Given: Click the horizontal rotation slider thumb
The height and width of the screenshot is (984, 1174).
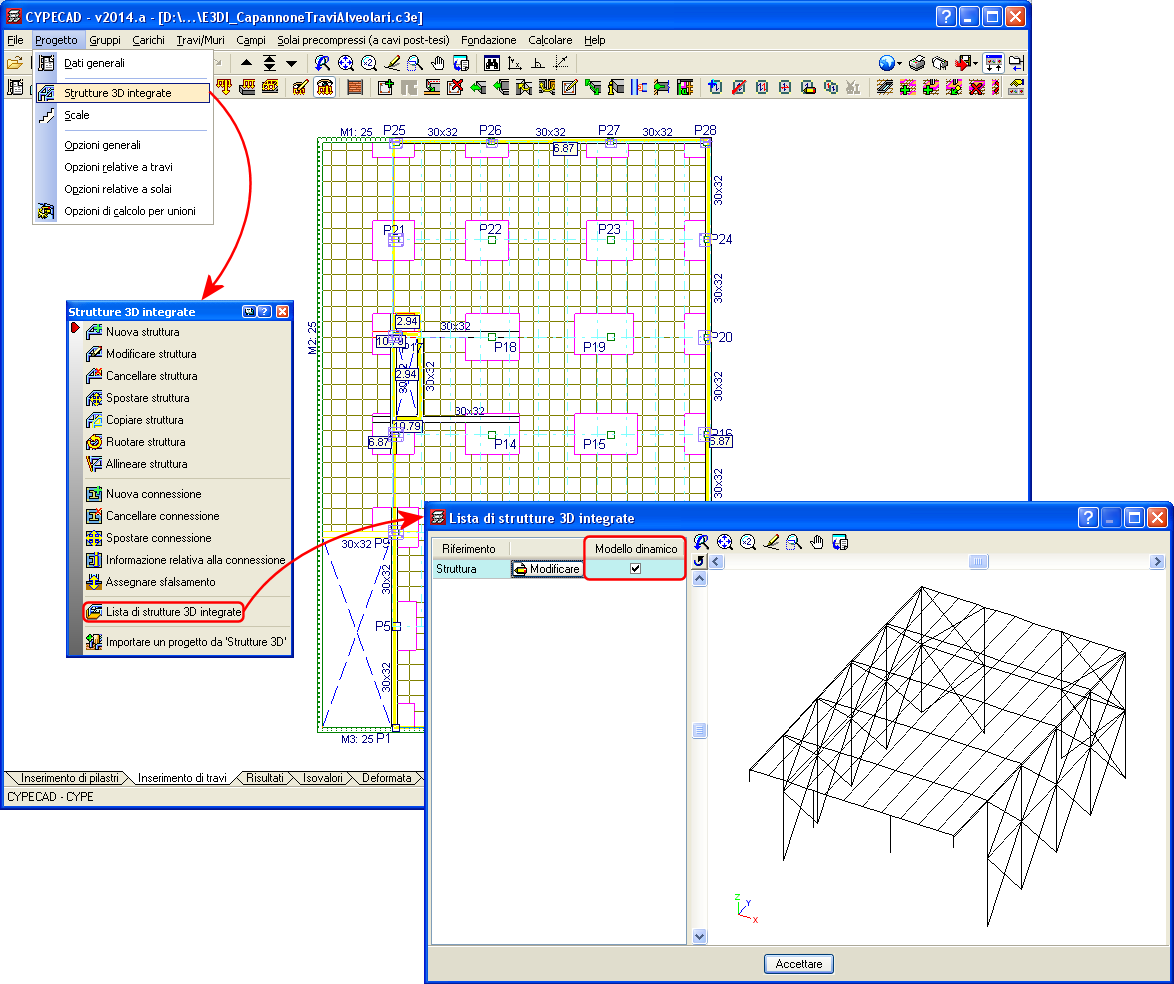Looking at the screenshot, I should click(978, 562).
